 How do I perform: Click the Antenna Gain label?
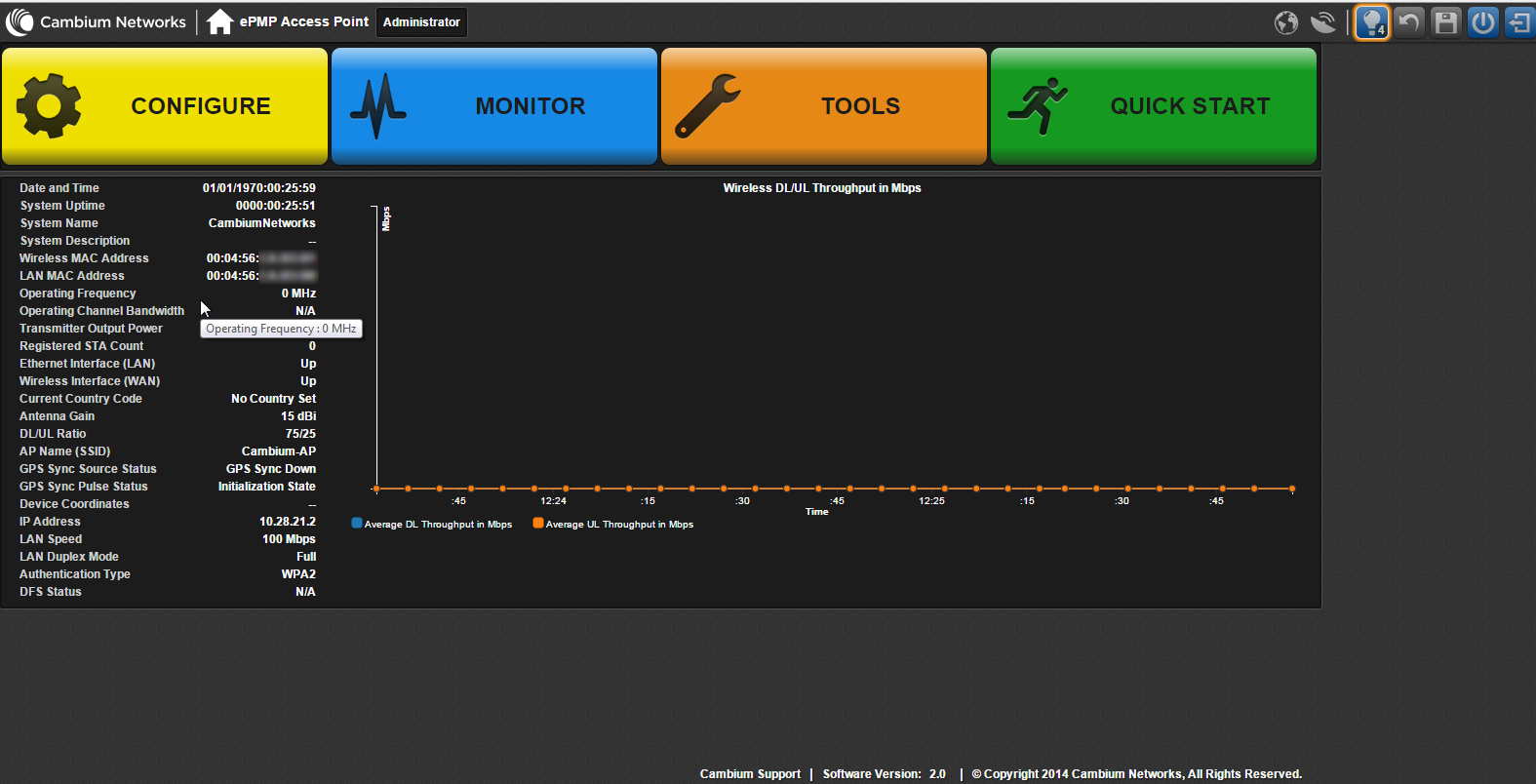coord(57,416)
